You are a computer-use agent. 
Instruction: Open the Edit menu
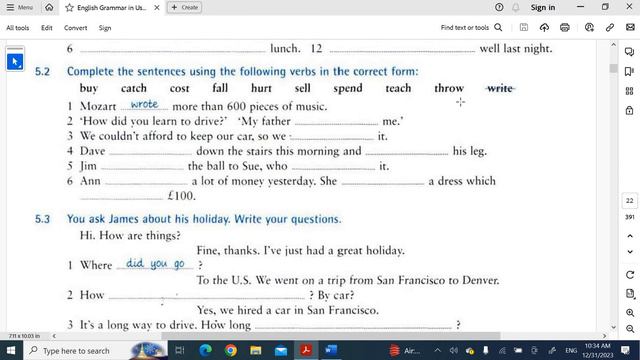click(47, 28)
